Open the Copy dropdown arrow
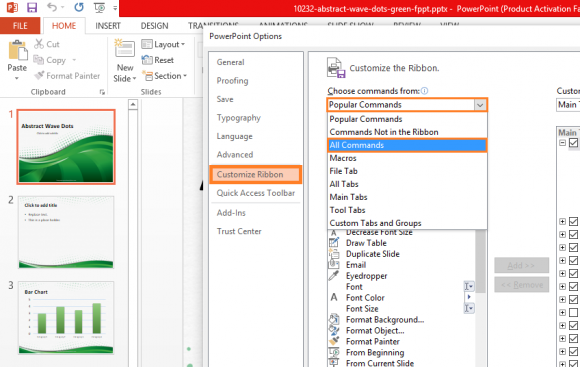Screen dimensions: 580x367 74,60
